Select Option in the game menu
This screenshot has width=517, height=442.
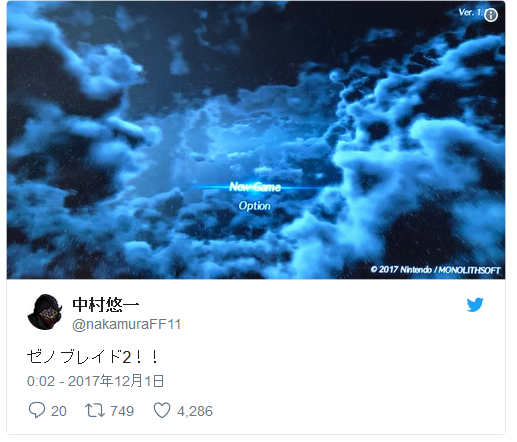pyautogui.click(x=255, y=206)
